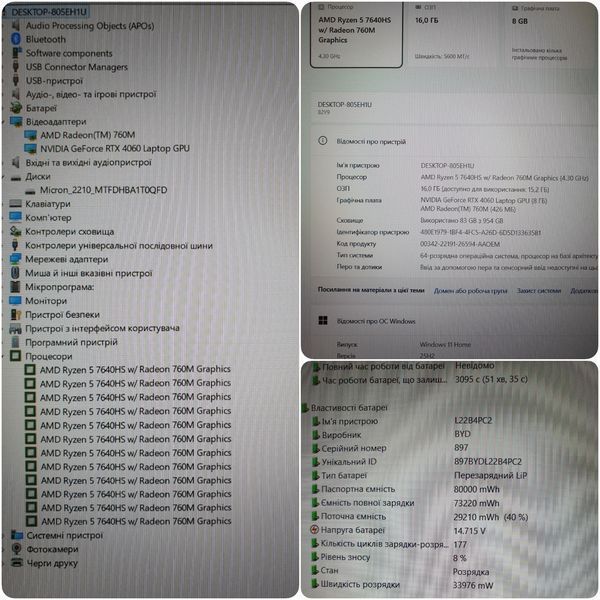Select the DESKTOP-805EH1U root node in Device Manager
This screenshot has height=600, width=600.
tap(49, 12)
